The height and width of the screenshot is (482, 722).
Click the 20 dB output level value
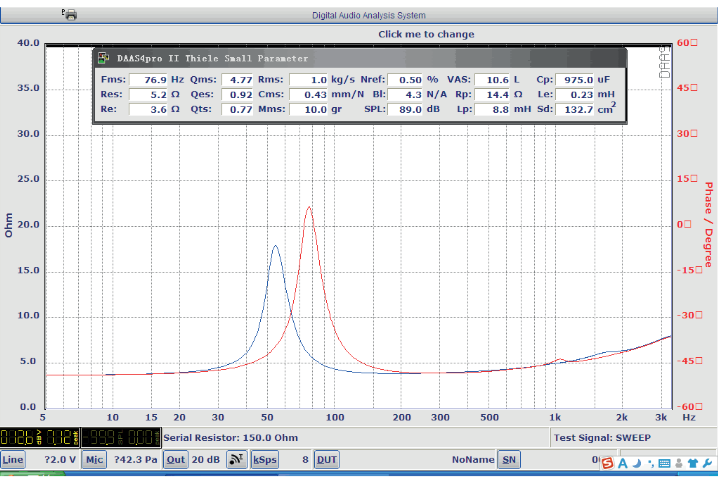(x=205, y=459)
